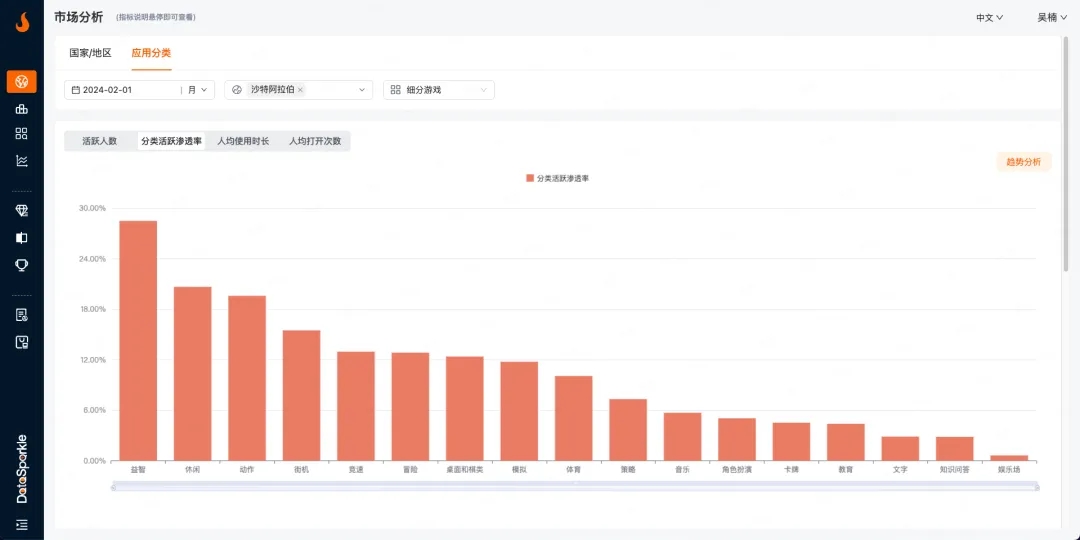
Task: Expand the country selector dropdown arrow
Action: pyautogui.click(x=362, y=90)
